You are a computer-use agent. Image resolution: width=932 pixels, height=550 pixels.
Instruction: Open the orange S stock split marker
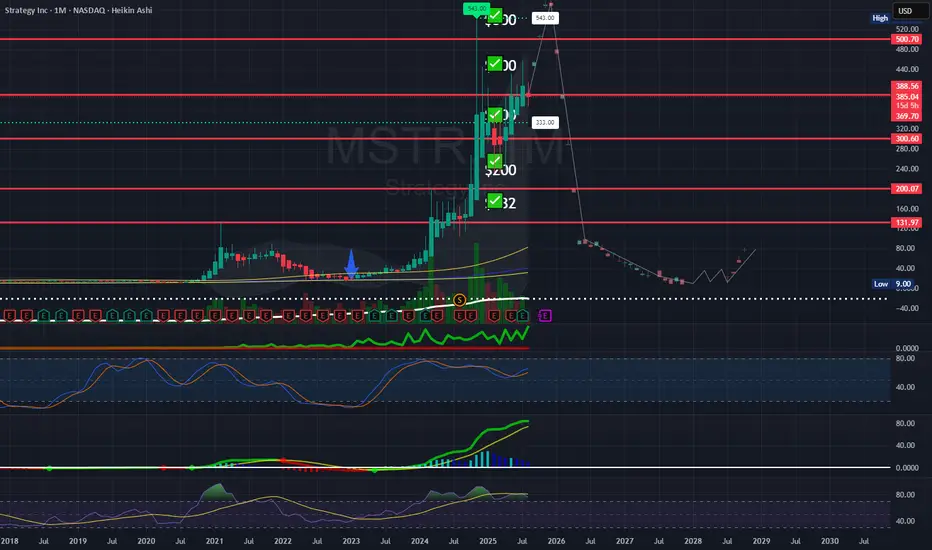pos(459,300)
